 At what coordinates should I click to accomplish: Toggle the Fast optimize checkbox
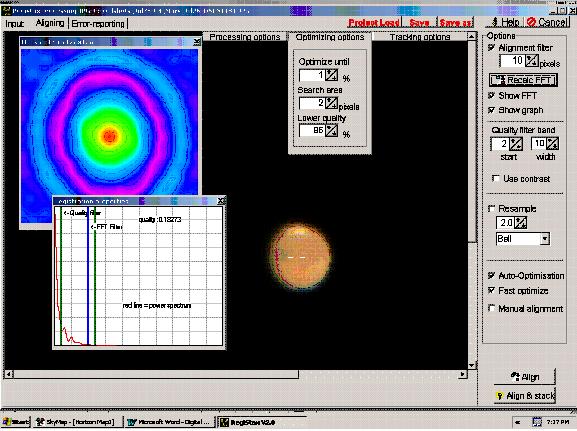click(491, 290)
